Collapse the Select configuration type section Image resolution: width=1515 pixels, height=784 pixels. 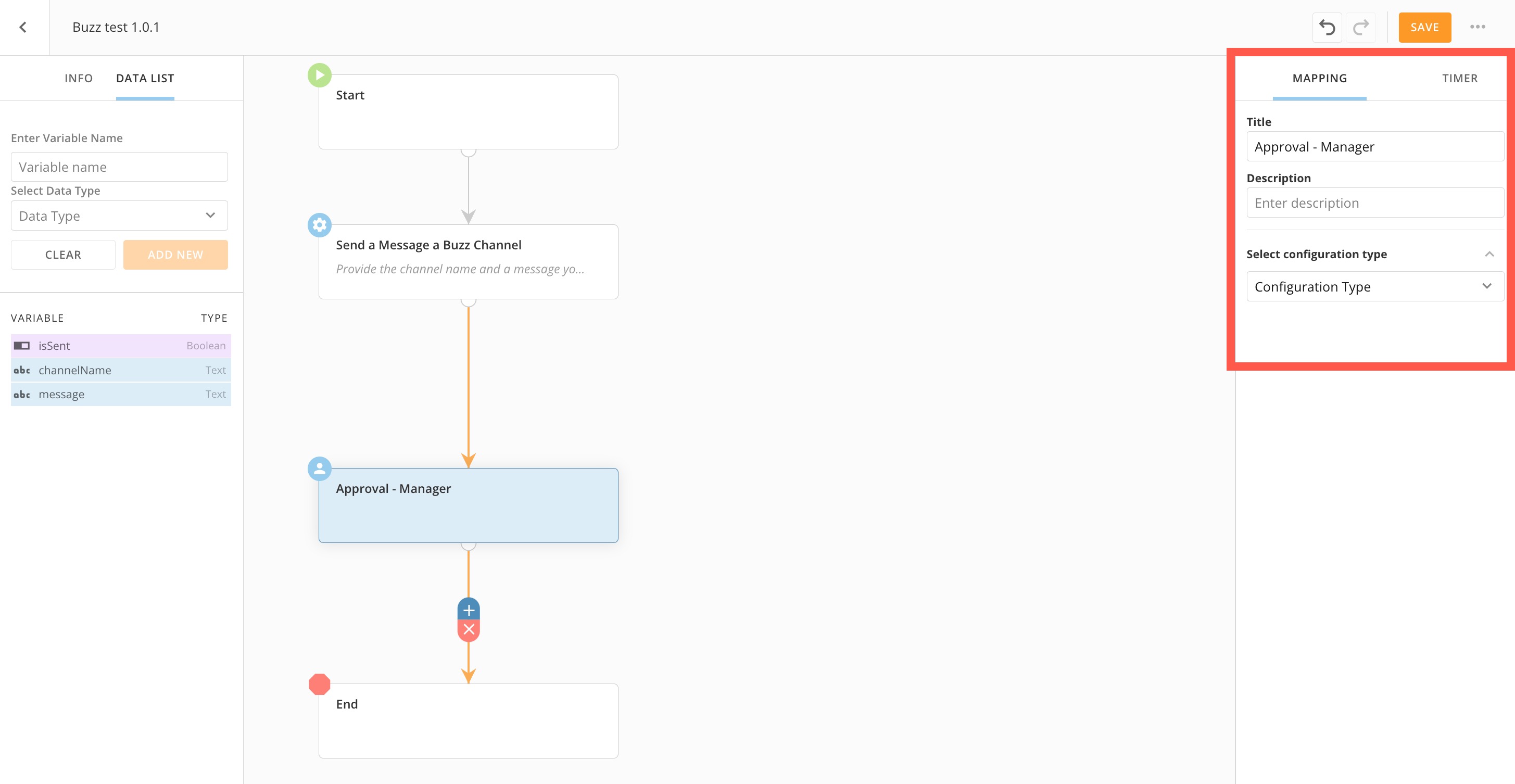pos(1489,254)
